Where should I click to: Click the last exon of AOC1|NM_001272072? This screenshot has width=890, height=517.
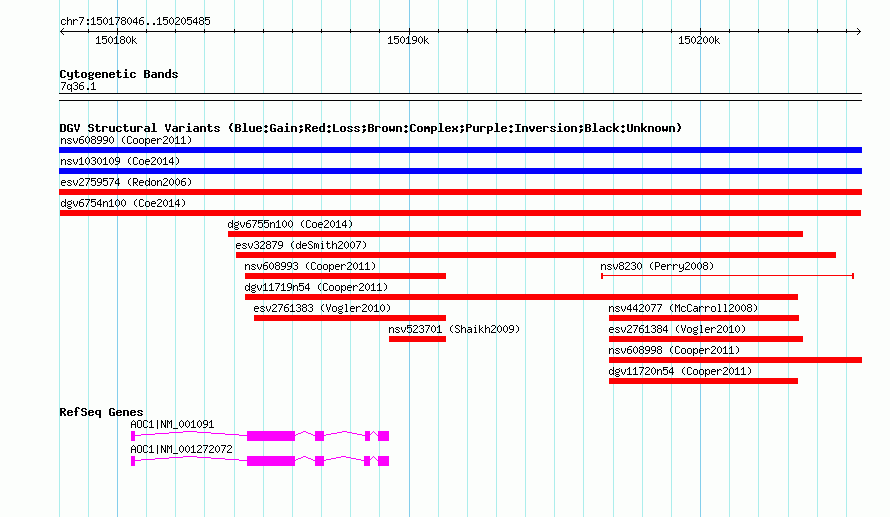[x=383, y=461]
